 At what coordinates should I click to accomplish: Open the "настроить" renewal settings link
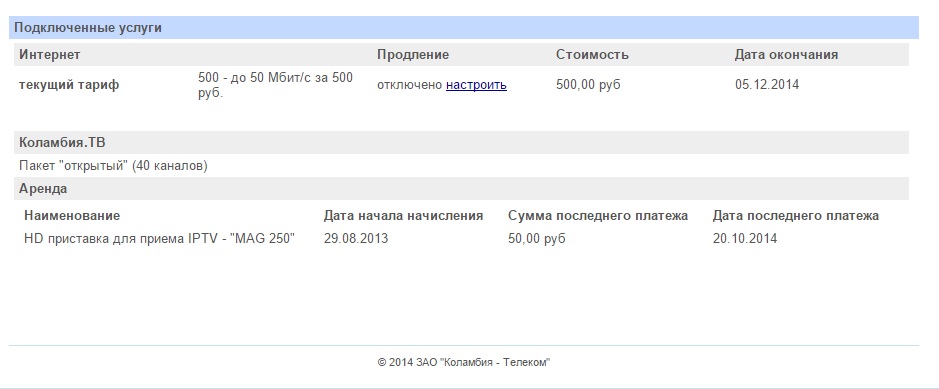pos(476,85)
